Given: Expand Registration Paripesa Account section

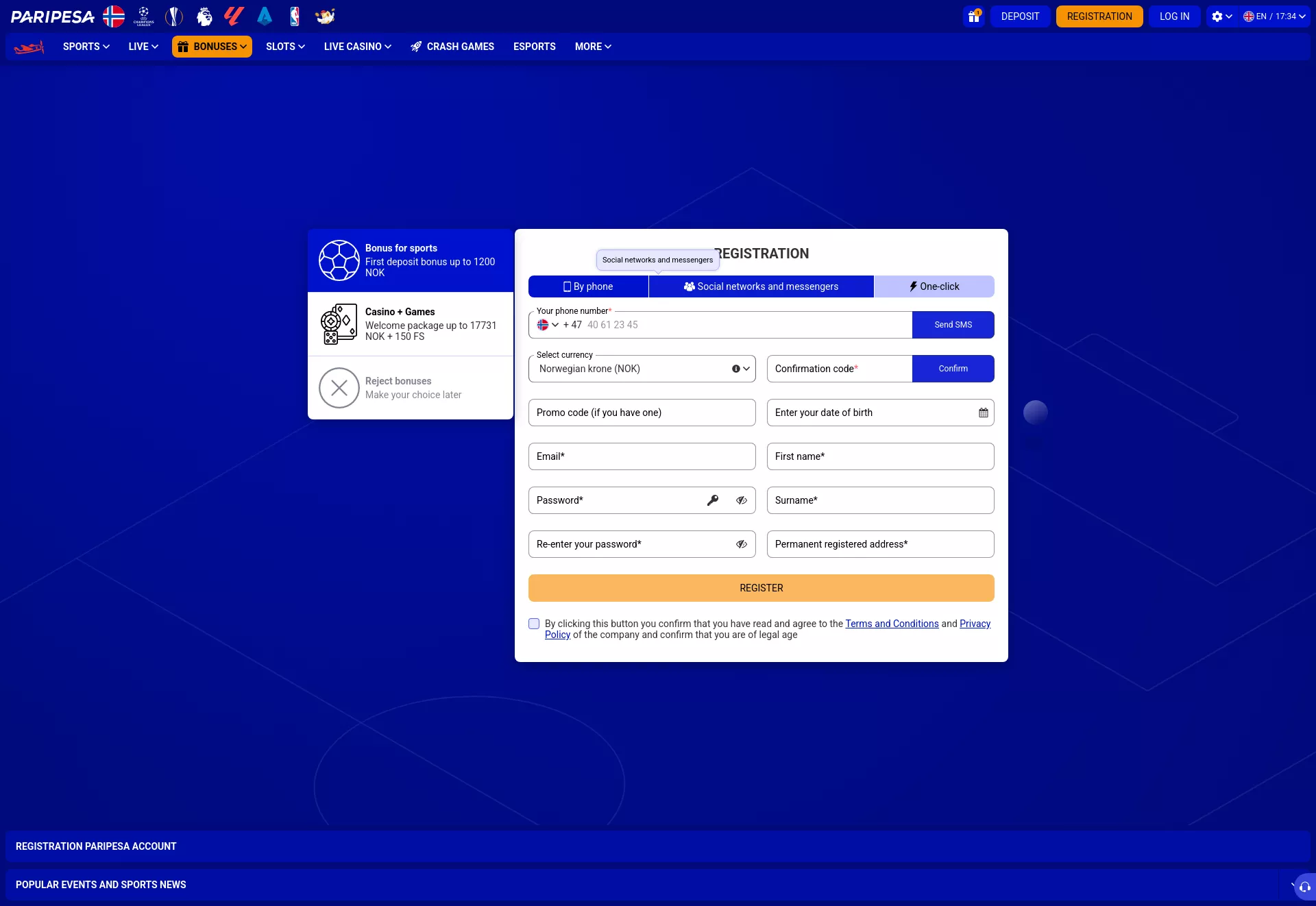Looking at the screenshot, I should pyautogui.click(x=658, y=846).
